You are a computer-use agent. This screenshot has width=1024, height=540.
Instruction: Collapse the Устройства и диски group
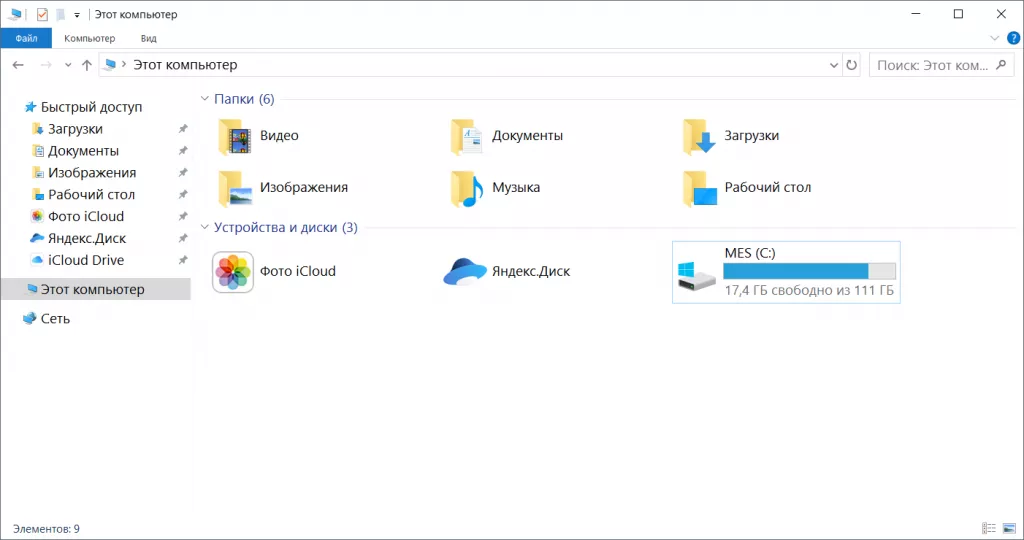click(x=205, y=228)
